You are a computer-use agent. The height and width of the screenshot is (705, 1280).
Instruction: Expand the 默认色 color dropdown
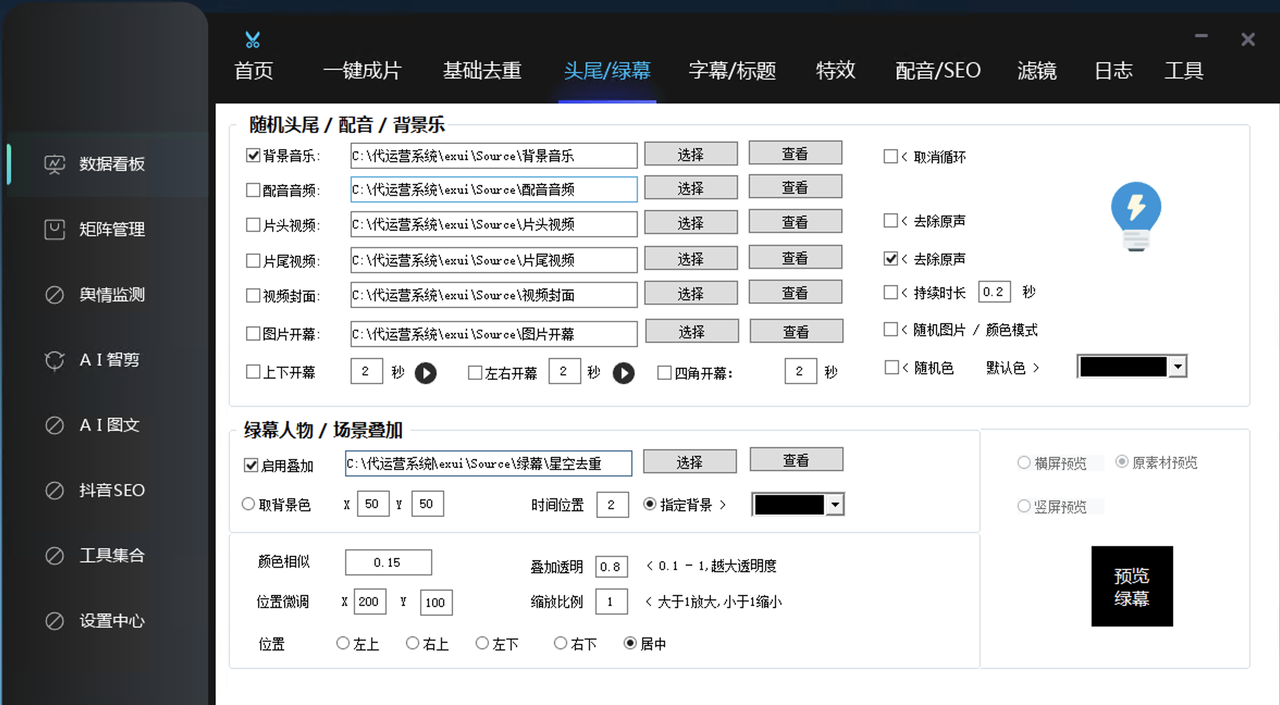pos(1177,367)
